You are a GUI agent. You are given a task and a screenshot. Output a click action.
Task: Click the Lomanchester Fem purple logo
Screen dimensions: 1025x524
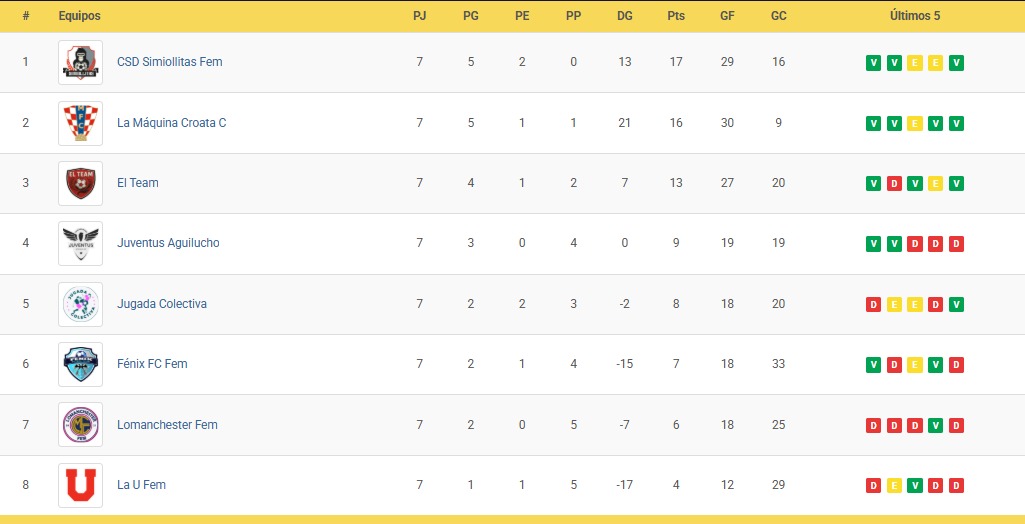point(80,425)
